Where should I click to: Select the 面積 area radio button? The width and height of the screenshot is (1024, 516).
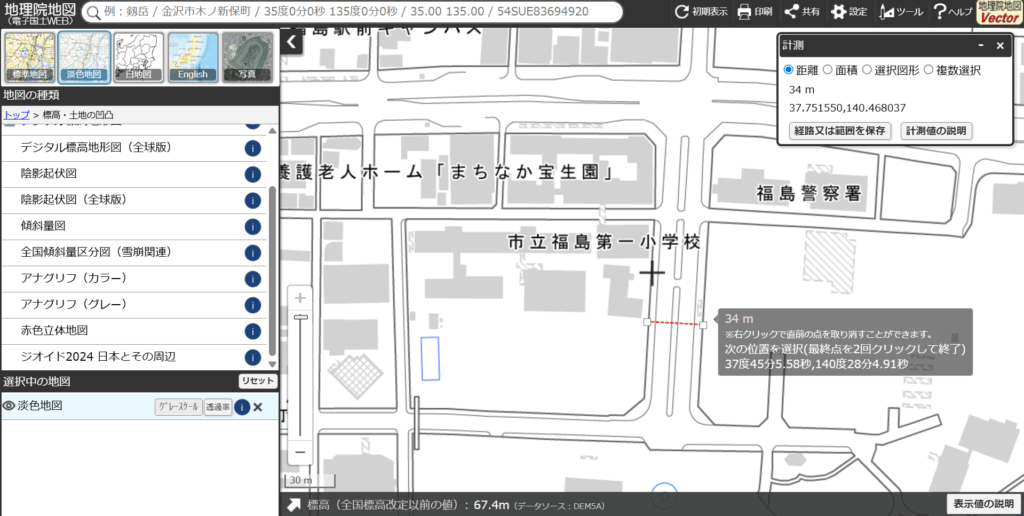(x=827, y=70)
